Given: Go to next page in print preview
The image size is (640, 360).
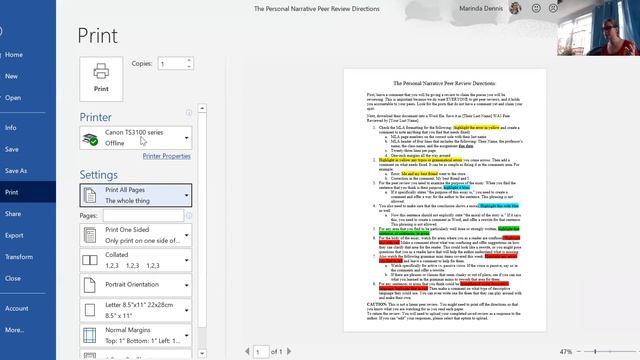Looking at the screenshot, I should tap(289, 351).
